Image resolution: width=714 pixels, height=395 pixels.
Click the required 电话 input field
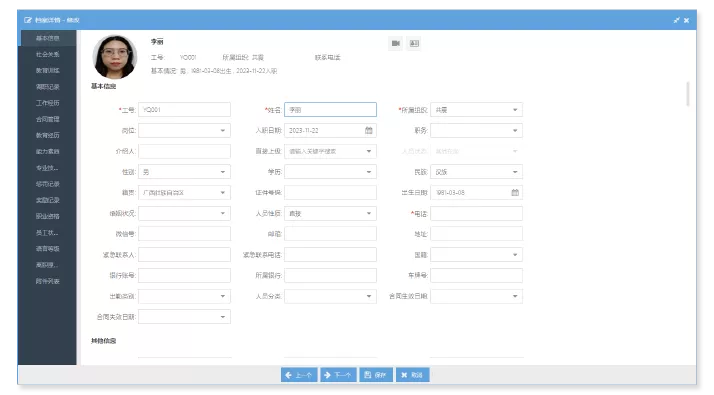coord(477,213)
